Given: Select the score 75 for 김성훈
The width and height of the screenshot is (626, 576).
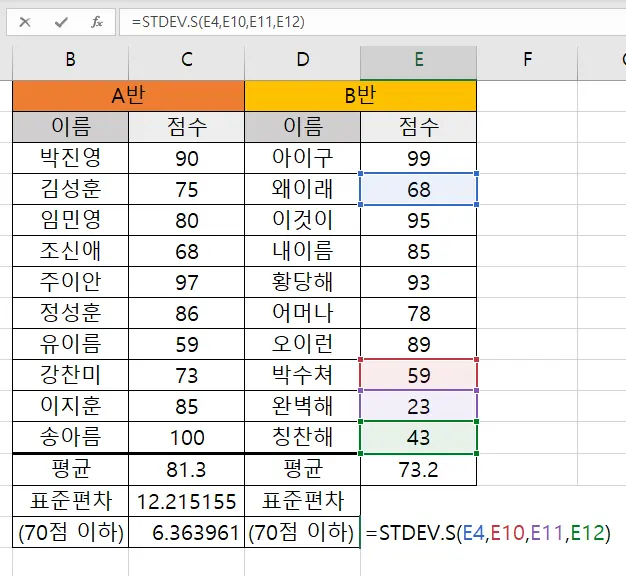Looking at the screenshot, I should [x=186, y=189].
